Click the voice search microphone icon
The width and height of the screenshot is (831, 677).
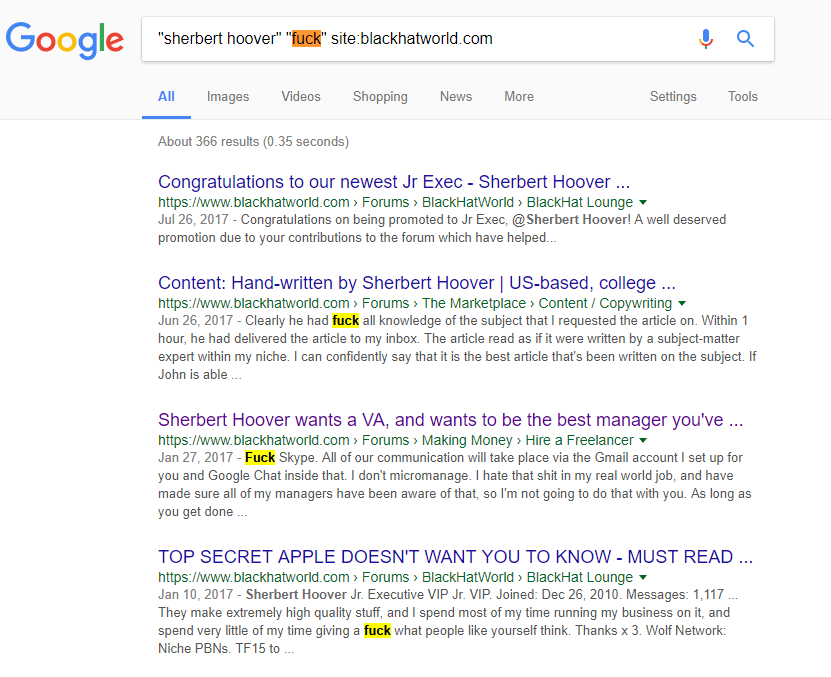click(706, 39)
